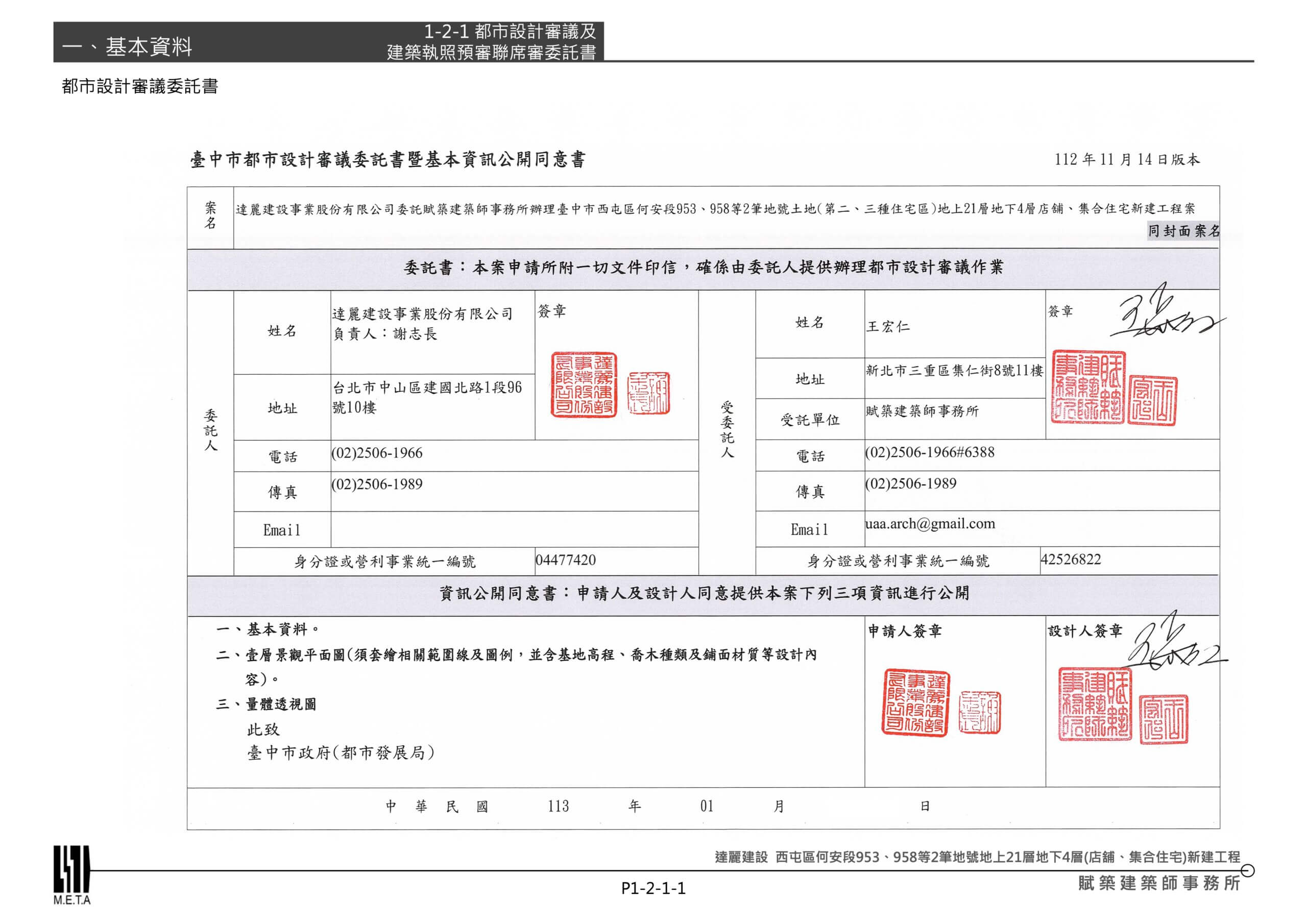Image resolution: width=1307 pixels, height=924 pixels.
Task: Click client fax (02)2506-1989
Action: point(377,484)
